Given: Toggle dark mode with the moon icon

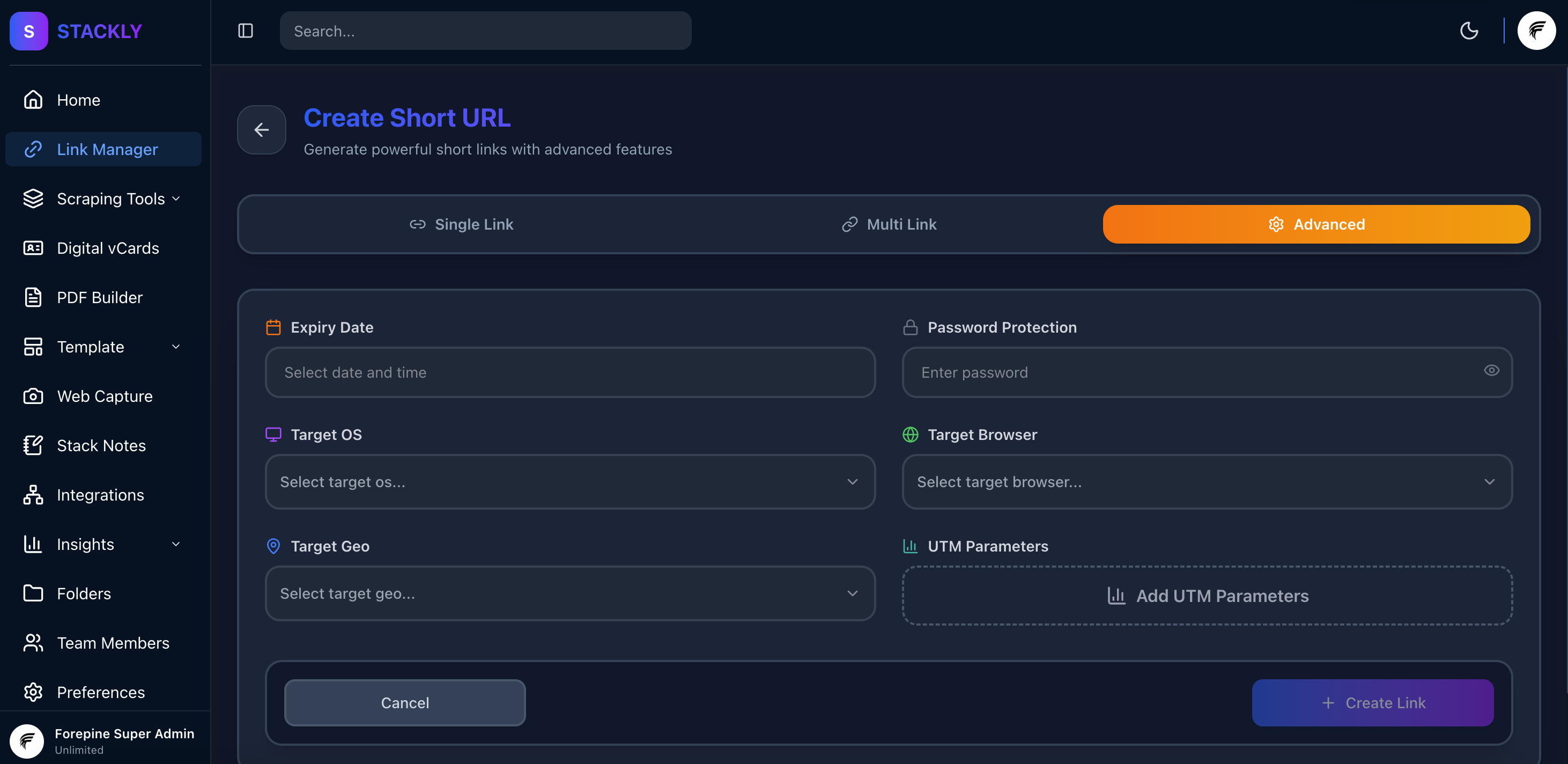Looking at the screenshot, I should [1469, 31].
